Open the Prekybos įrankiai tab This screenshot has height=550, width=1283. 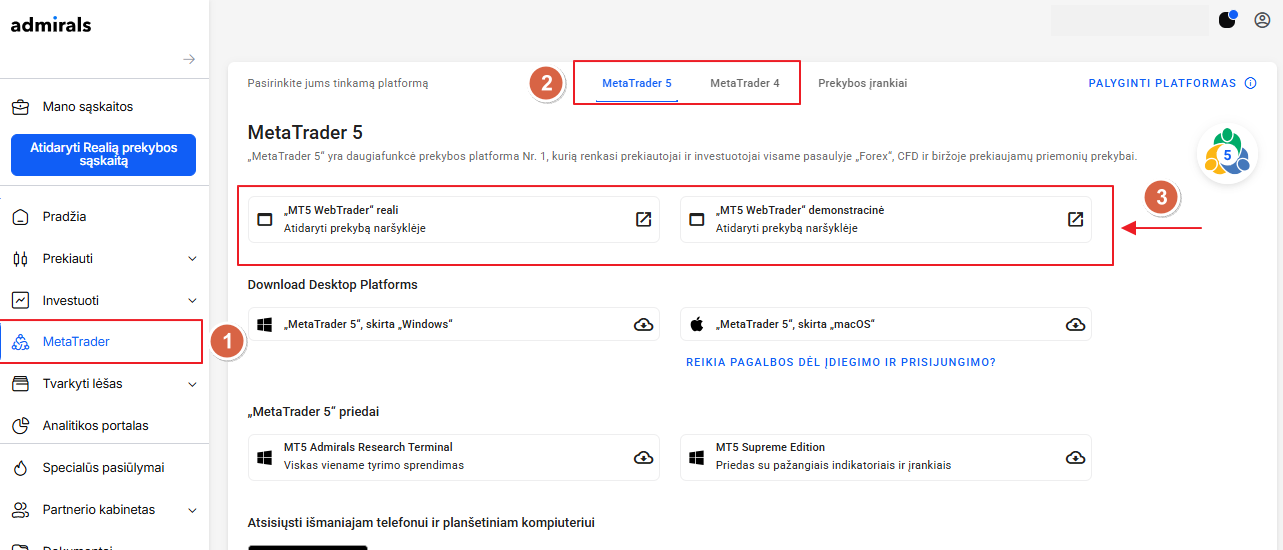862,84
